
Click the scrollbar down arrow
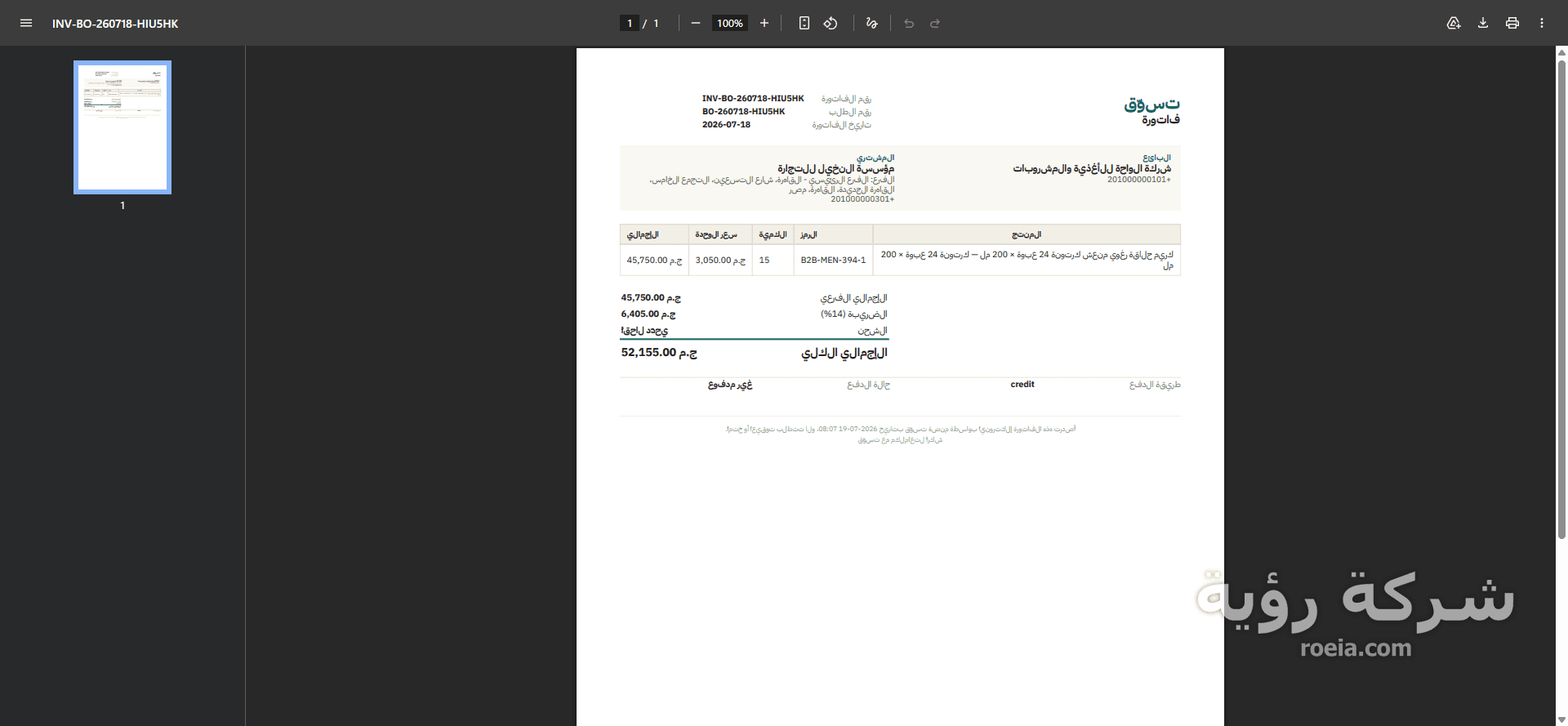[1561, 719]
